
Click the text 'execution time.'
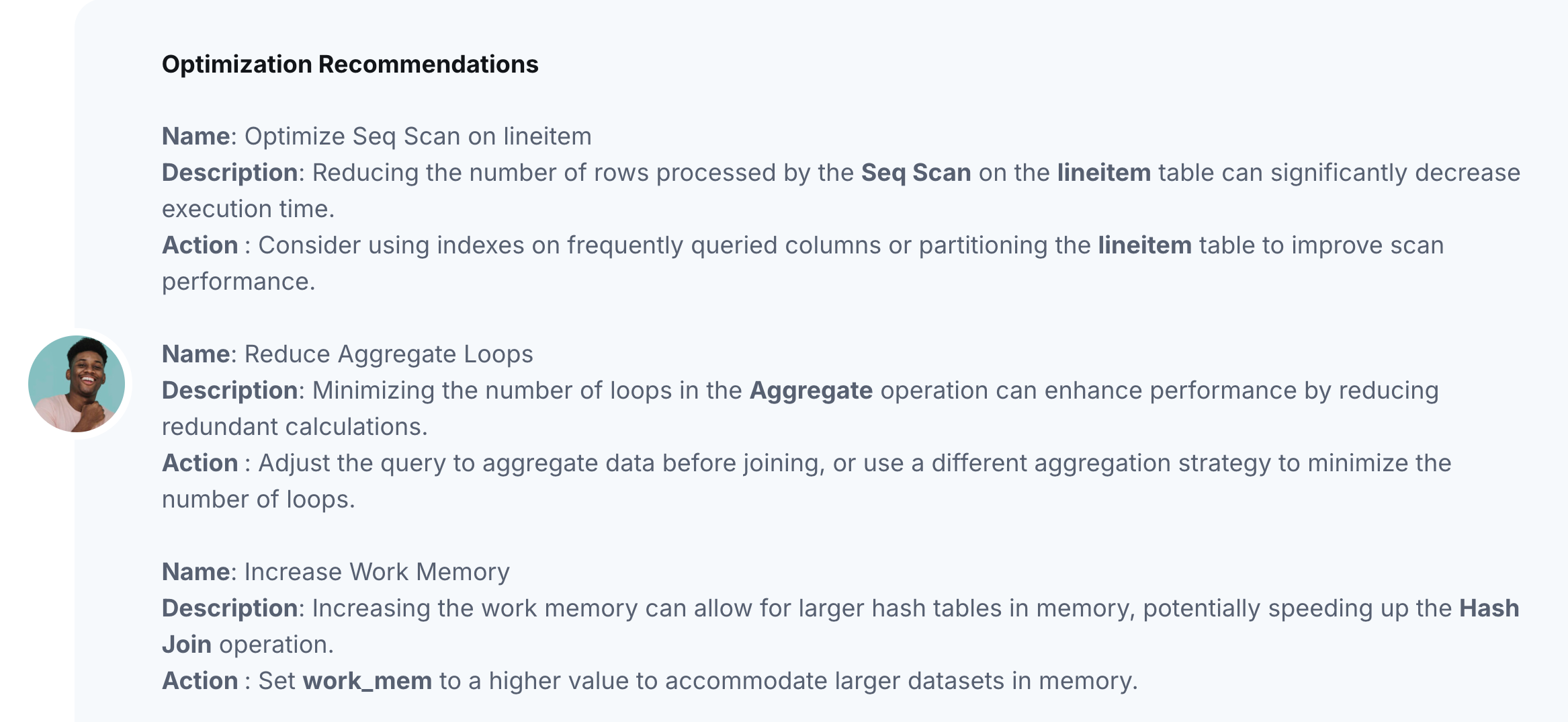(249, 209)
